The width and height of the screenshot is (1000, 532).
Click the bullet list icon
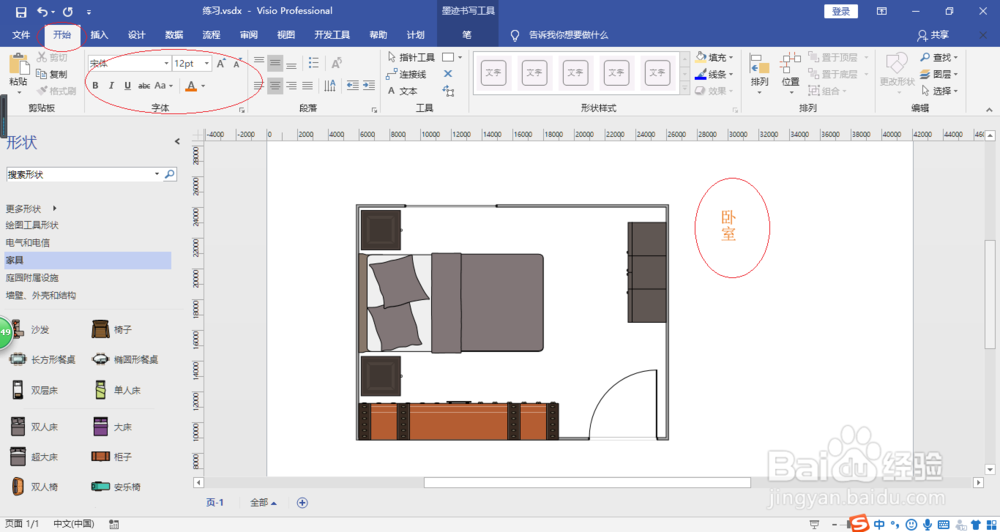pyautogui.click(x=314, y=63)
